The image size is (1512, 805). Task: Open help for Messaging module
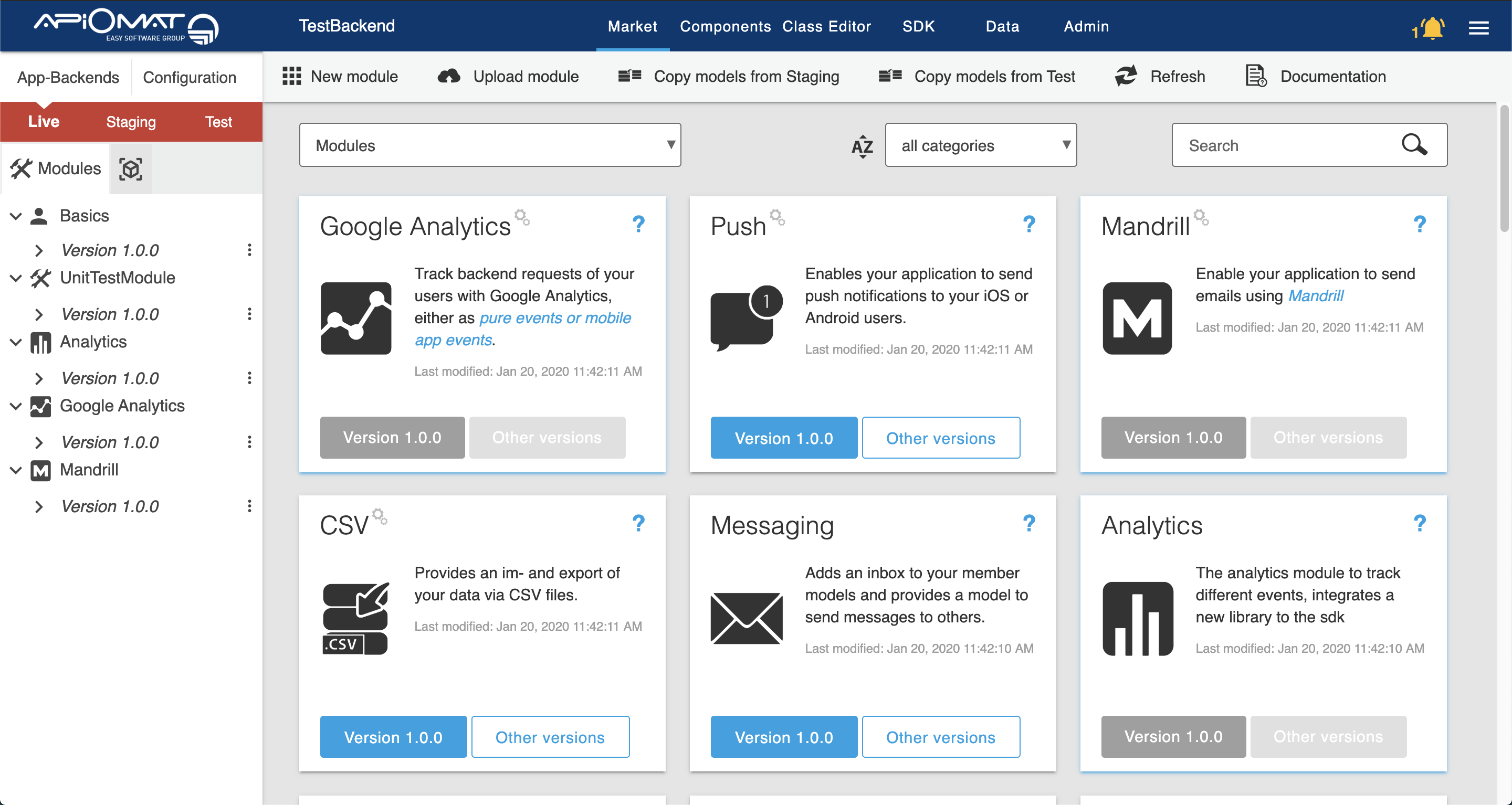[x=1029, y=523]
